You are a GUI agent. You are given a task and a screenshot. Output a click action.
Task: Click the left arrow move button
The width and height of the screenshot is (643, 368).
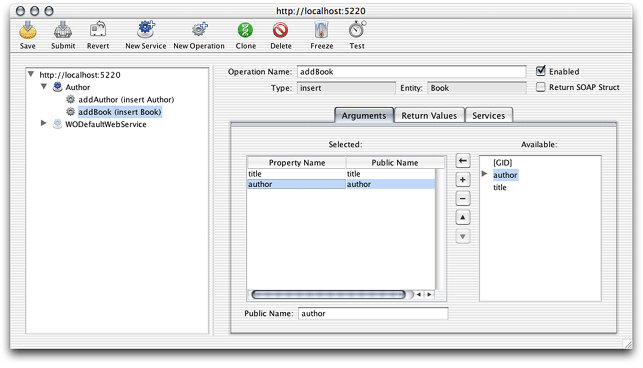(463, 161)
